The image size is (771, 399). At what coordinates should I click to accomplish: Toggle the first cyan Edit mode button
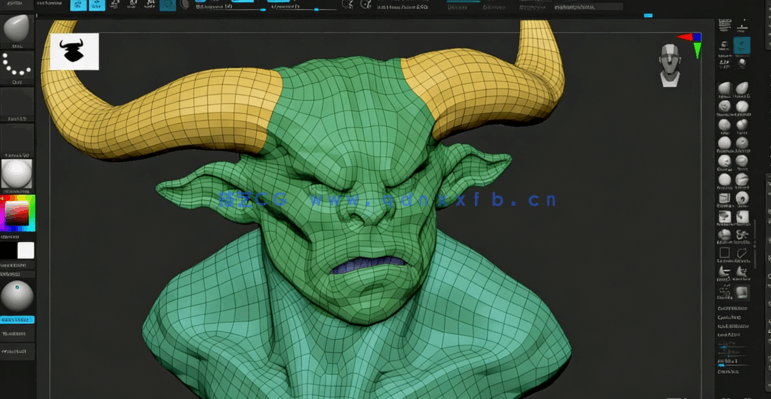click(78, 5)
